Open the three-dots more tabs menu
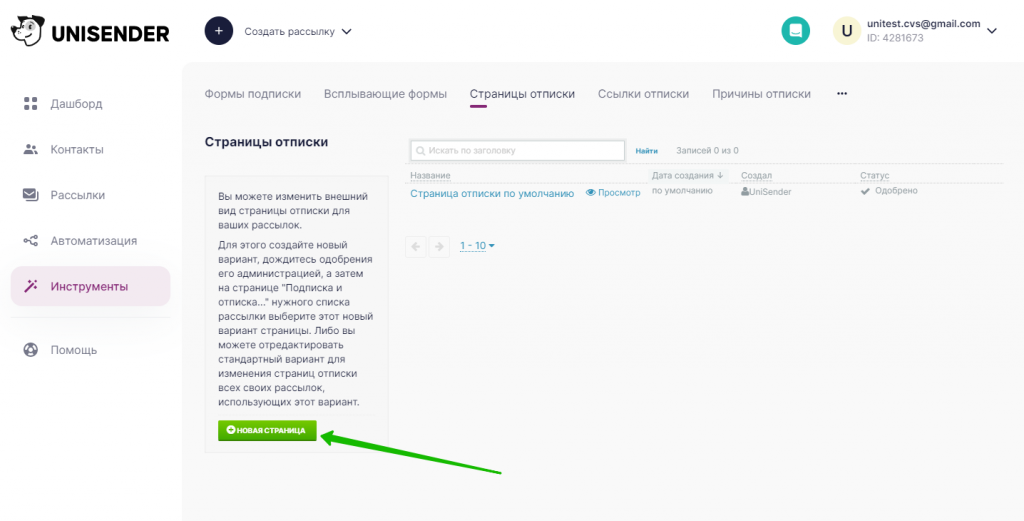The width and height of the screenshot is (1024, 521). [842, 94]
